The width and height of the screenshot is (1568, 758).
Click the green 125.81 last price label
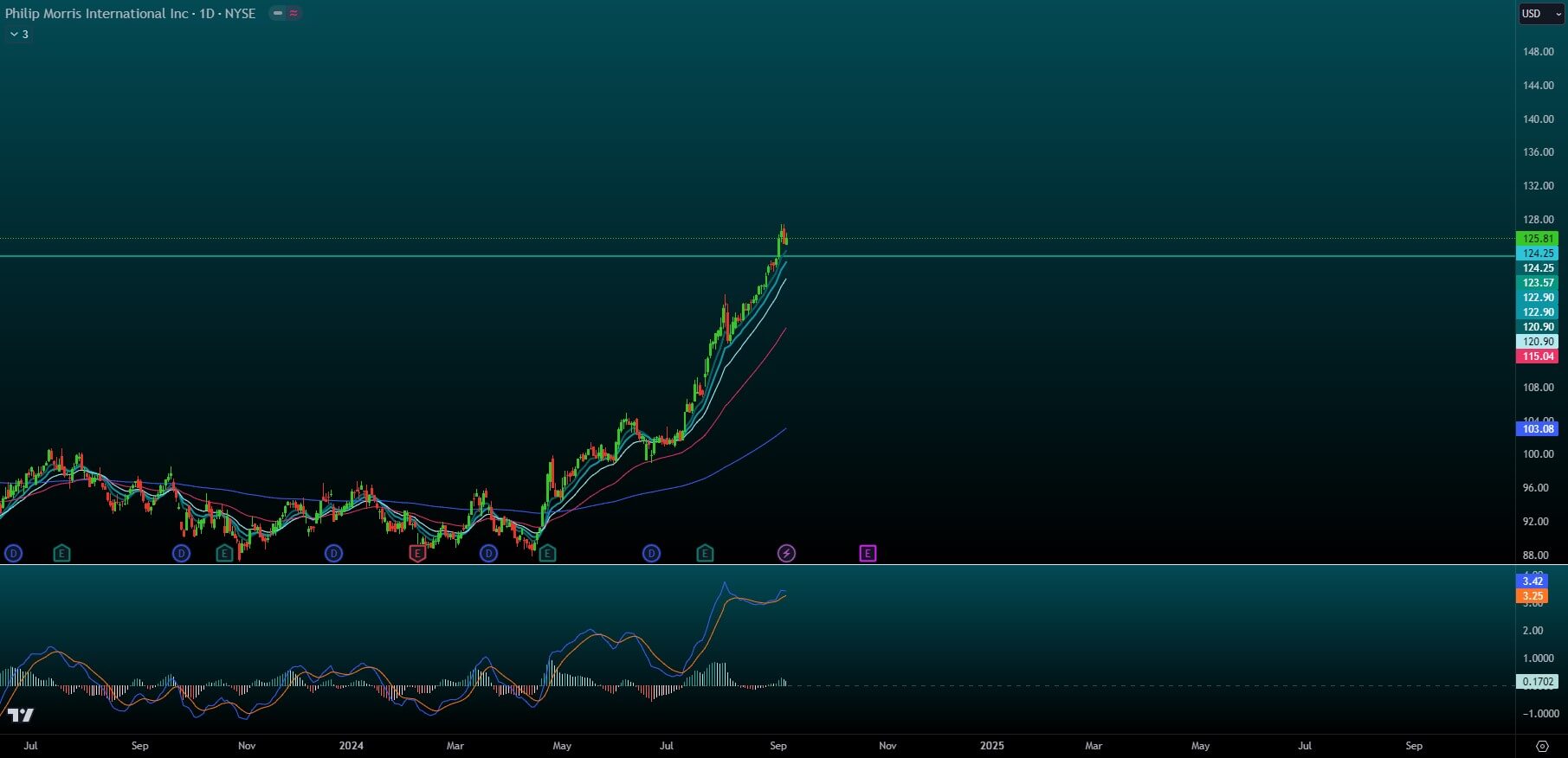pyautogui.click(x=1538, y=239)
